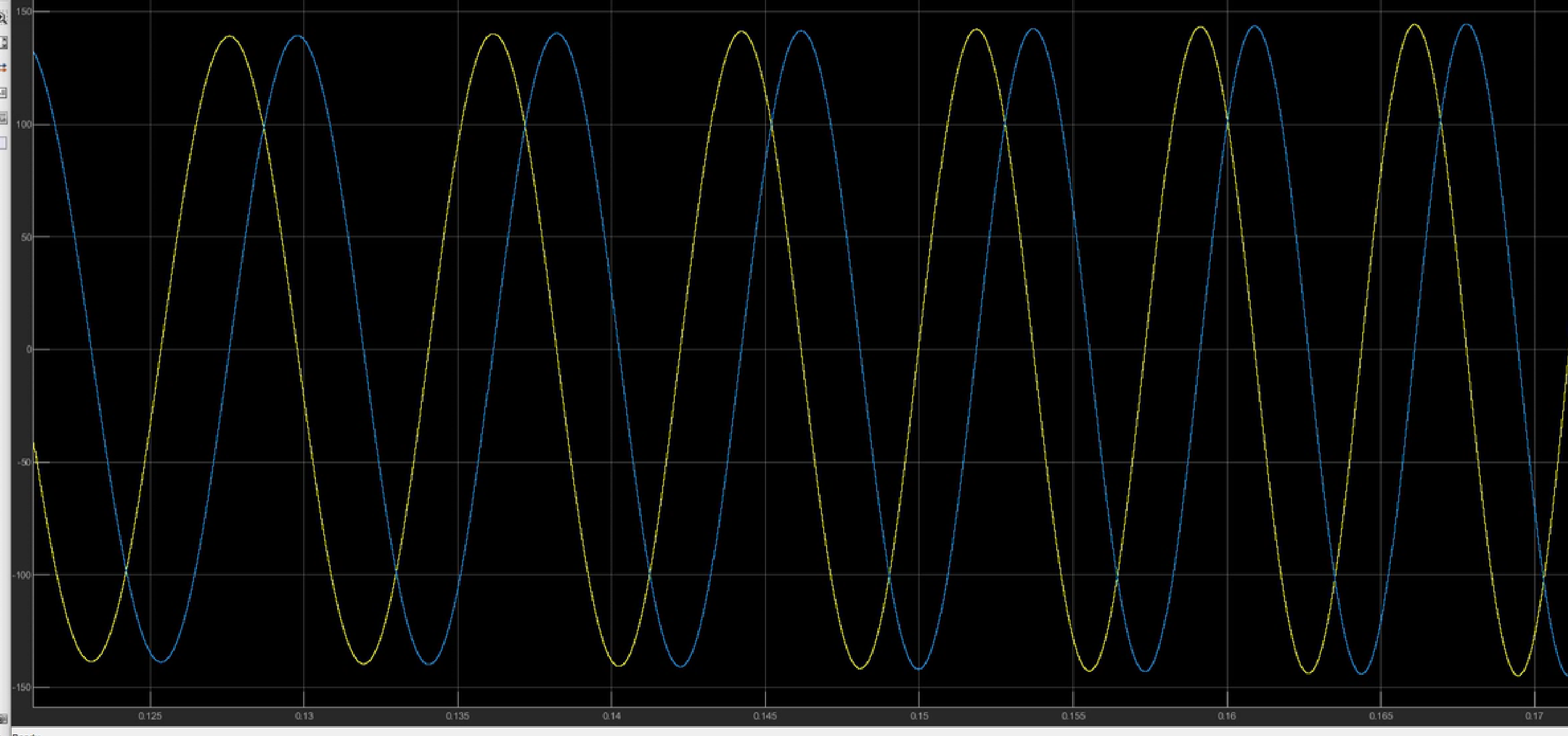Click the scale axes icon with small arrows
The image size is (1568, 736).
point(2,43)
